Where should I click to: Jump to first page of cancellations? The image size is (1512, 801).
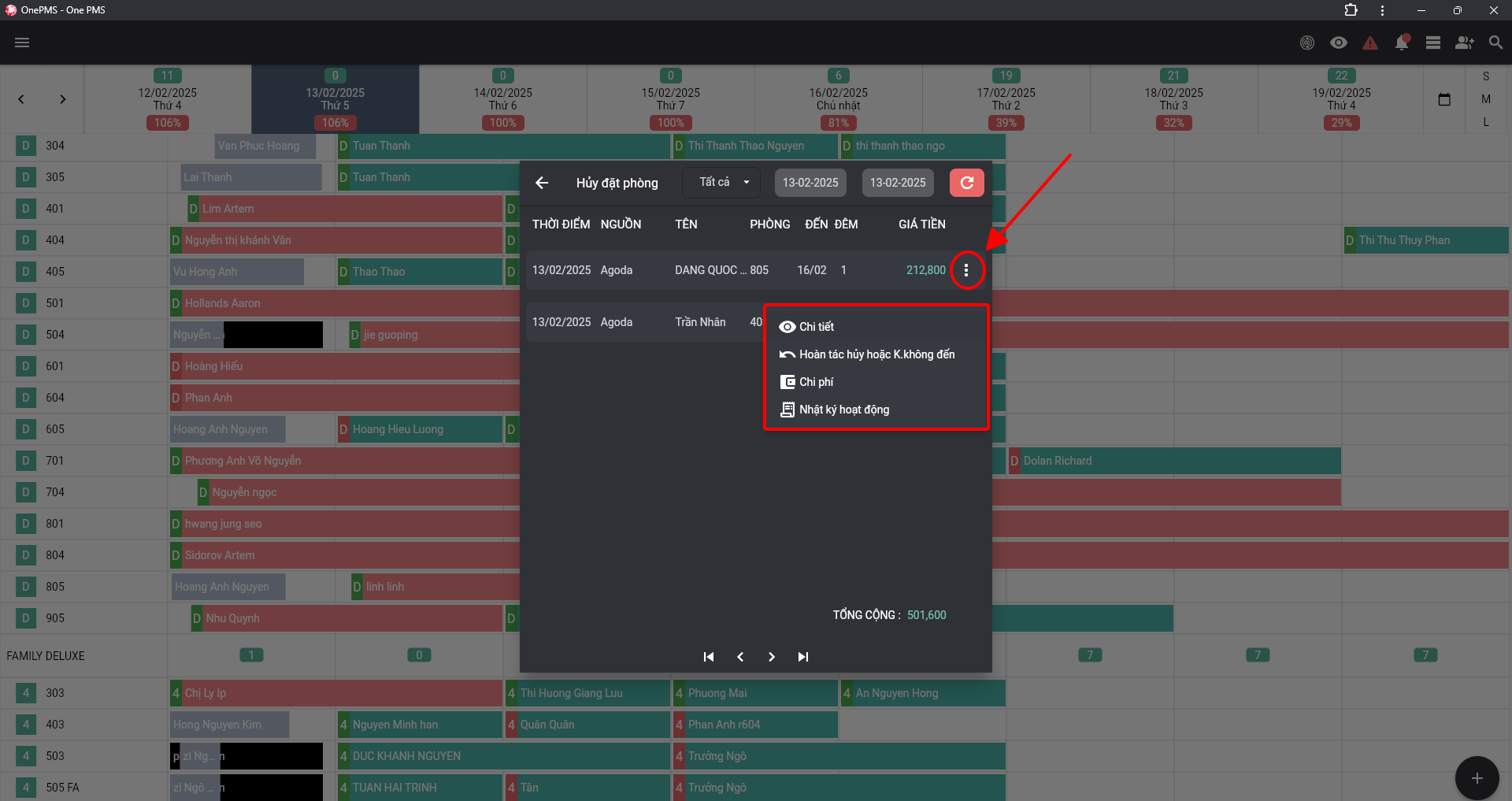point(709,657)
